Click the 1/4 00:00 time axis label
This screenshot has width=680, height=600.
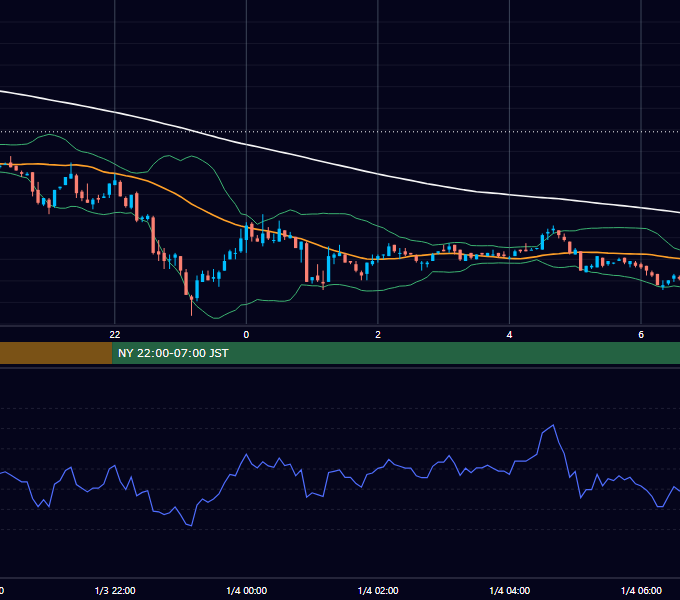[x=247, y=590]
